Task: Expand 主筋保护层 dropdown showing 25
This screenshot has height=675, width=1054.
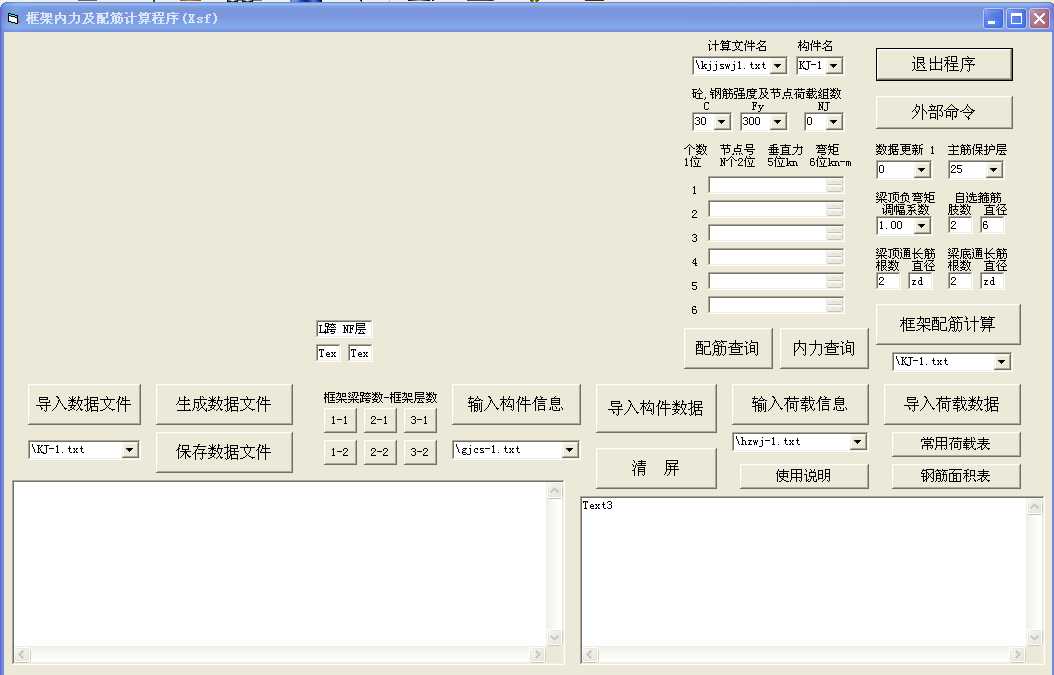Action: (x=994, y=170)
